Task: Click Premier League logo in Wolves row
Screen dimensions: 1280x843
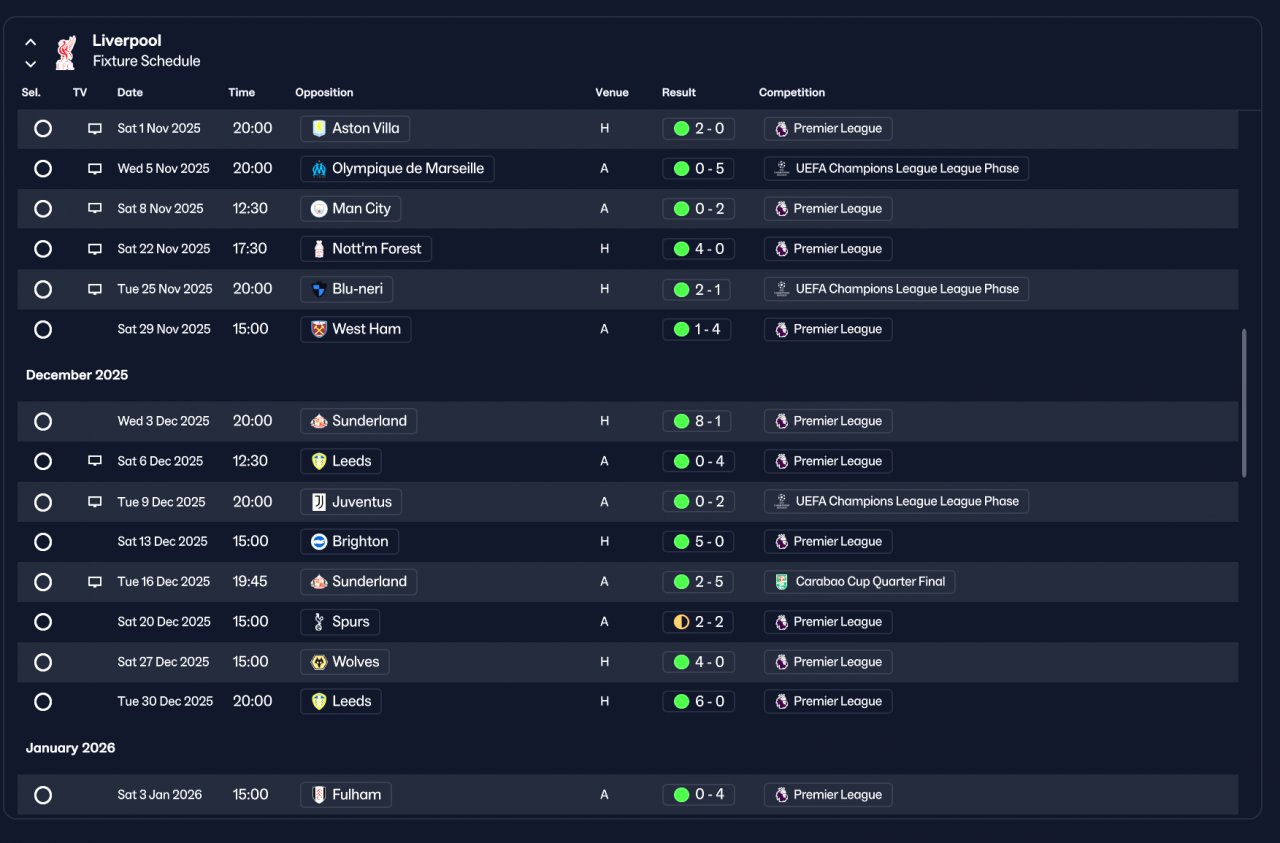Action: tap(781, 661)
